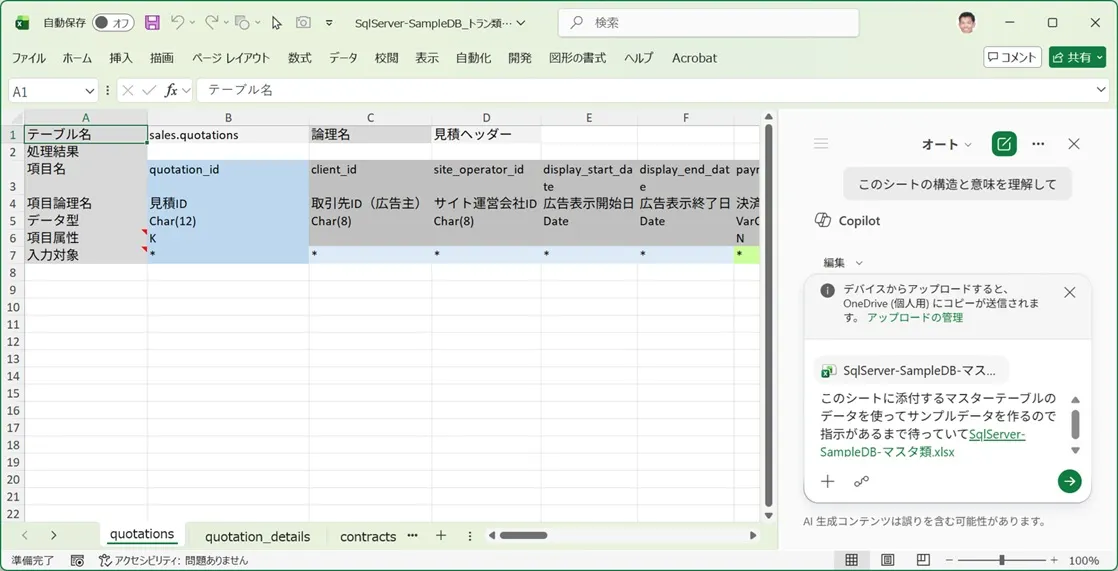Click the camera screenshot icon

[x=303, y=23]
